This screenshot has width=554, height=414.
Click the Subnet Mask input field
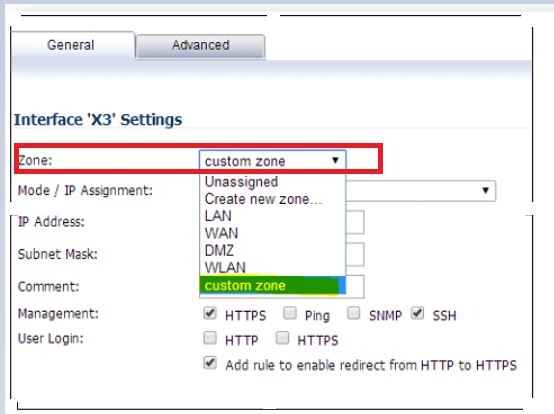354,254
